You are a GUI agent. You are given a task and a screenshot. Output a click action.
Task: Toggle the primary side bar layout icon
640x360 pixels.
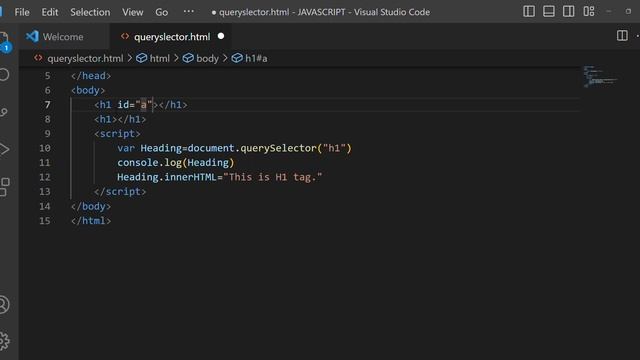529,11
